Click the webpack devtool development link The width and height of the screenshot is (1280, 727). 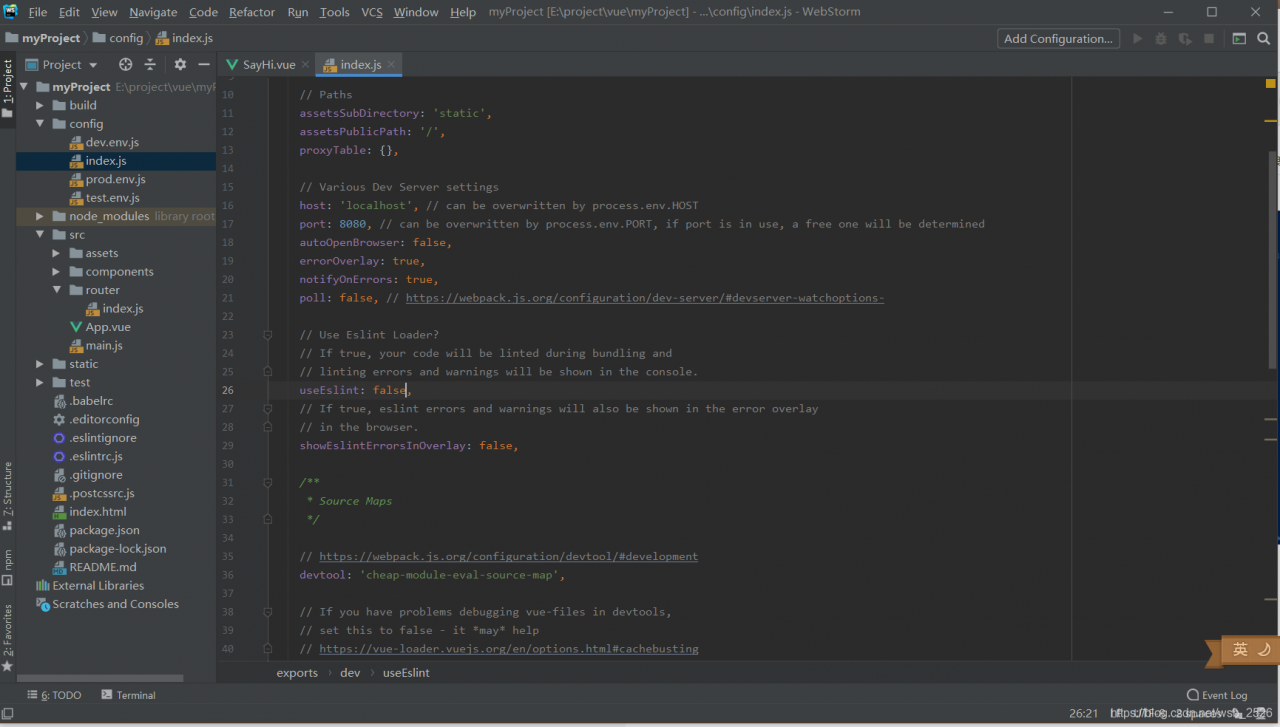(x=508, y=556)
